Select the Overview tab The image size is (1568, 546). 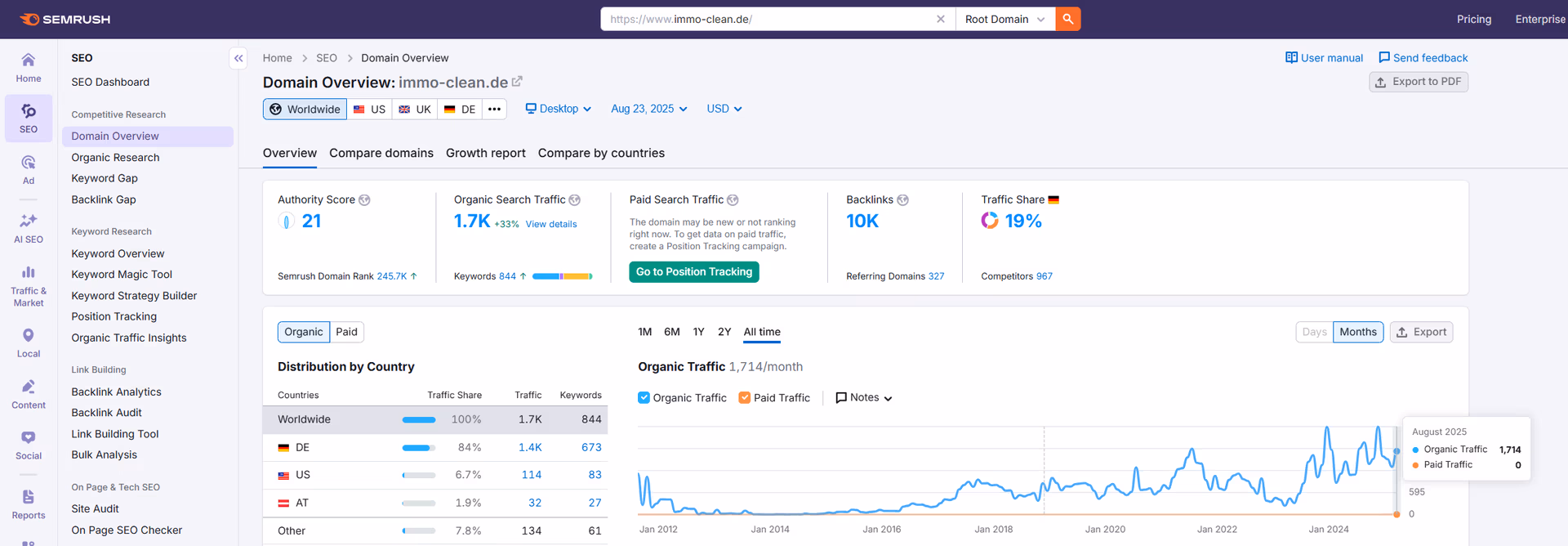[290, 153]
